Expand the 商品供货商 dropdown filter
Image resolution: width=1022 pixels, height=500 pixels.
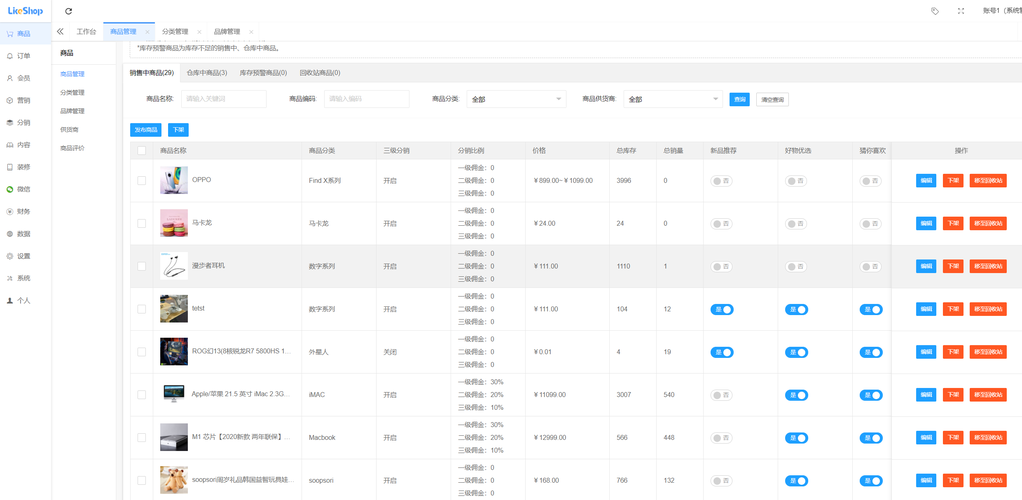(x=672, y=100)
